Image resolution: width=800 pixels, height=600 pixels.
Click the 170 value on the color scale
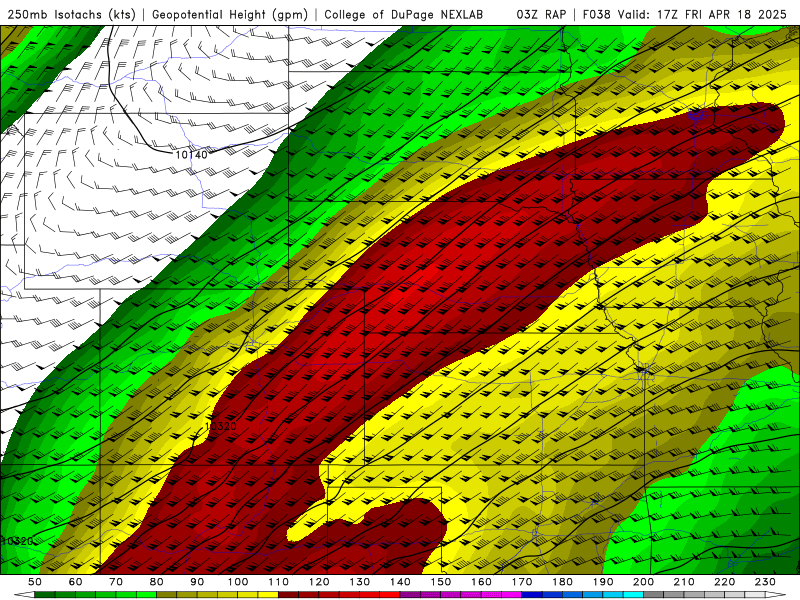pos(522,582)
